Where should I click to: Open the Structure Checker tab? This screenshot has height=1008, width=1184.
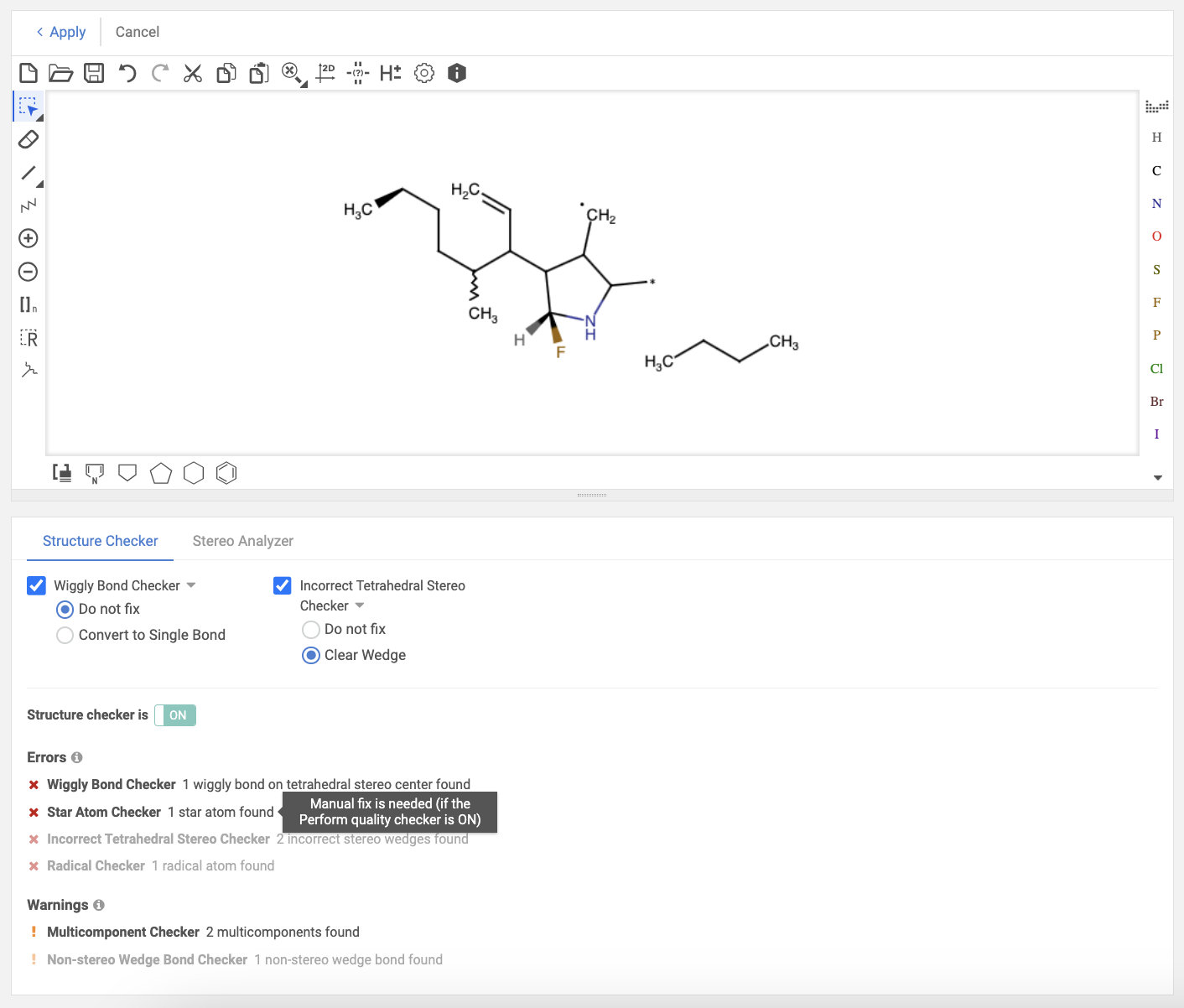click(x=100, y=541)
